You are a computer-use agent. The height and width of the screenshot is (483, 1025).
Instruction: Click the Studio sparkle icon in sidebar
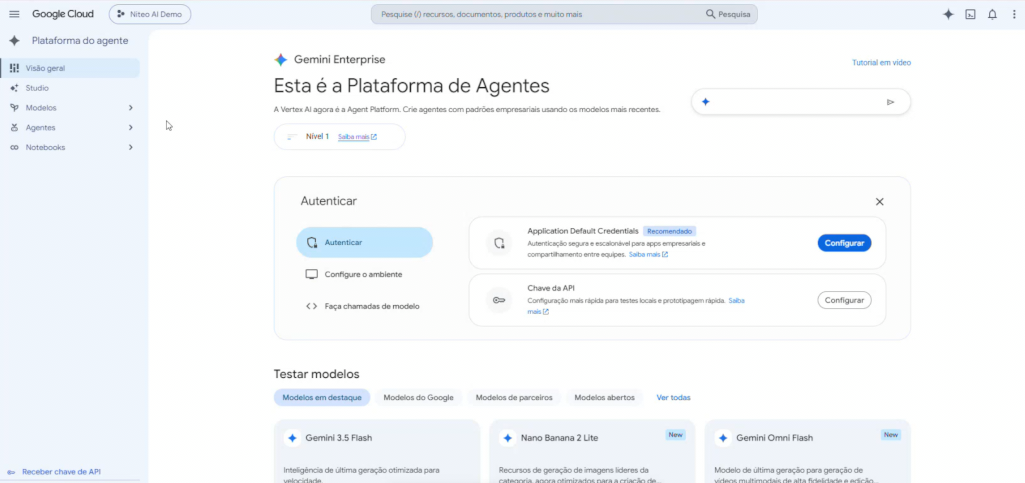click(x=14, y=88)
